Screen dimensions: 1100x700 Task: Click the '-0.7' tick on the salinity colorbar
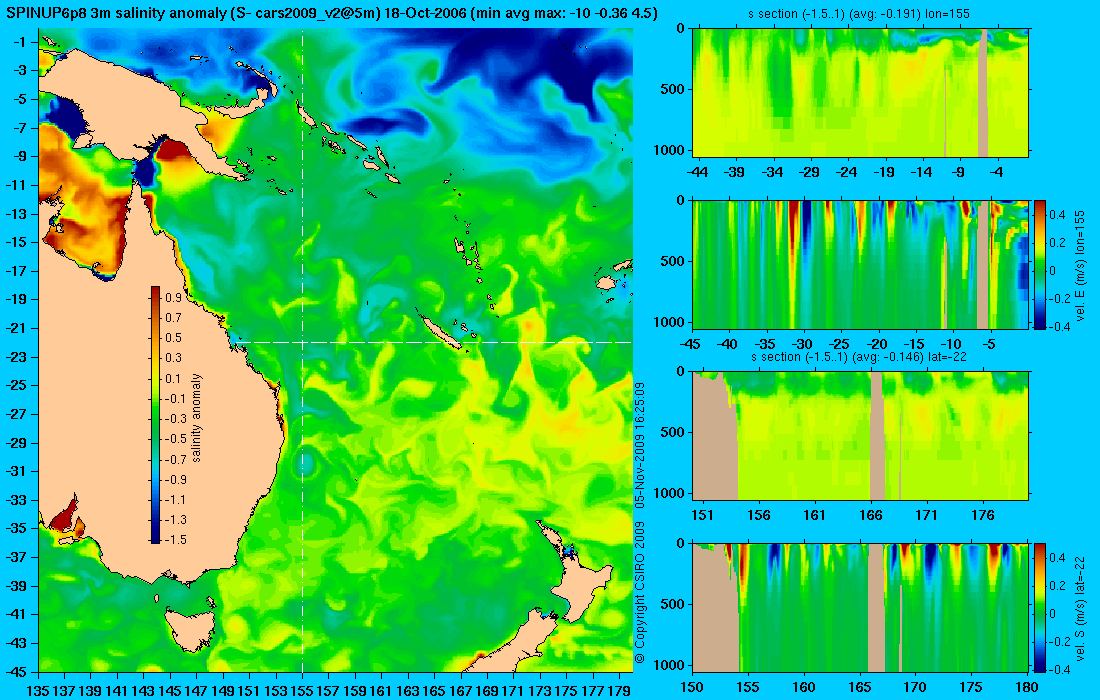point(175,459)
